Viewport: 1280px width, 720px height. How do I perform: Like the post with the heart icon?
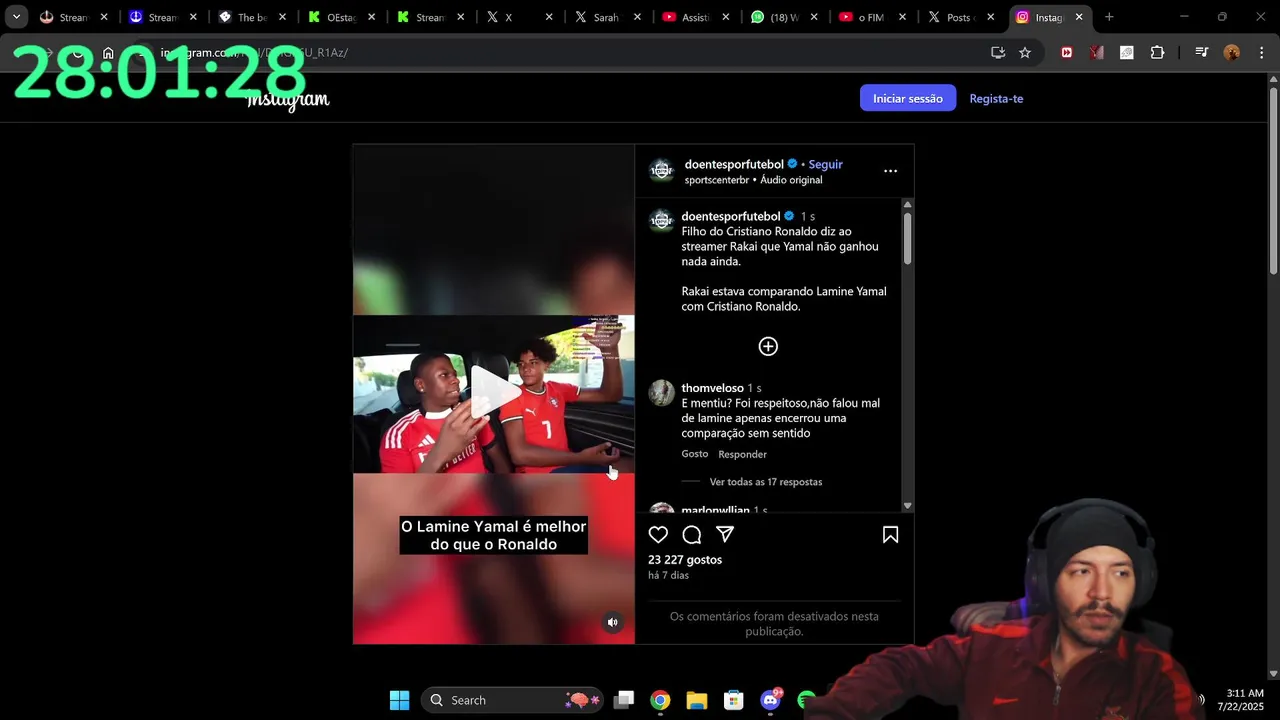[658, 535]
